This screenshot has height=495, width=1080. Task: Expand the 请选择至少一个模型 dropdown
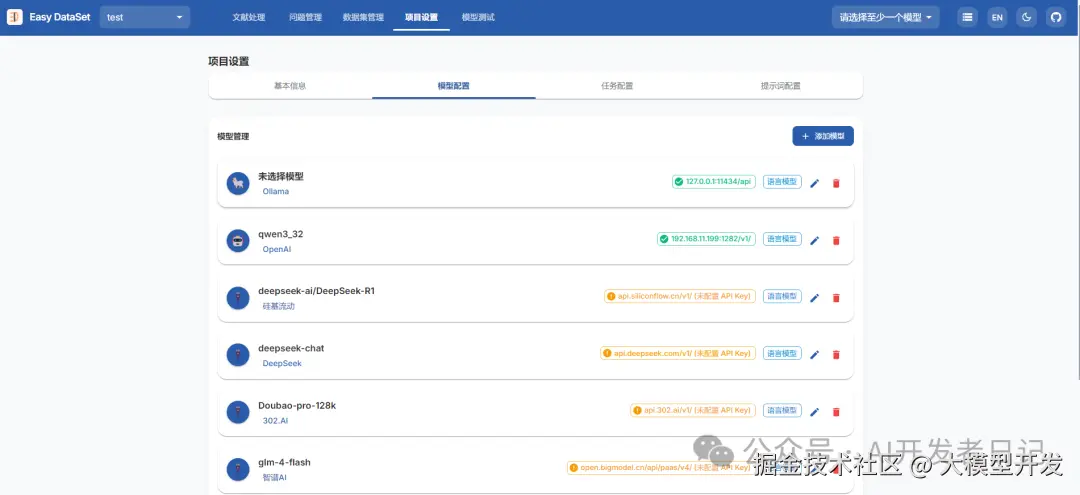point(885,17)
